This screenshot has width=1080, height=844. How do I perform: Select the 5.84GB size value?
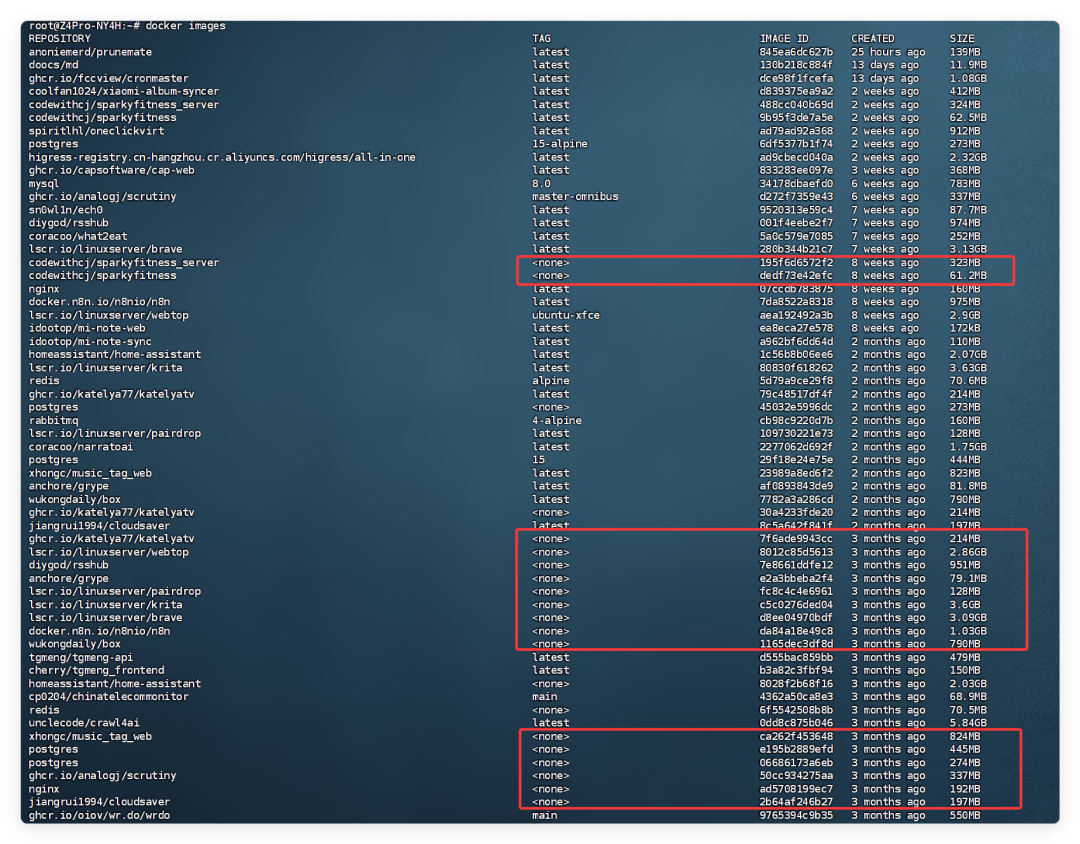968,723
